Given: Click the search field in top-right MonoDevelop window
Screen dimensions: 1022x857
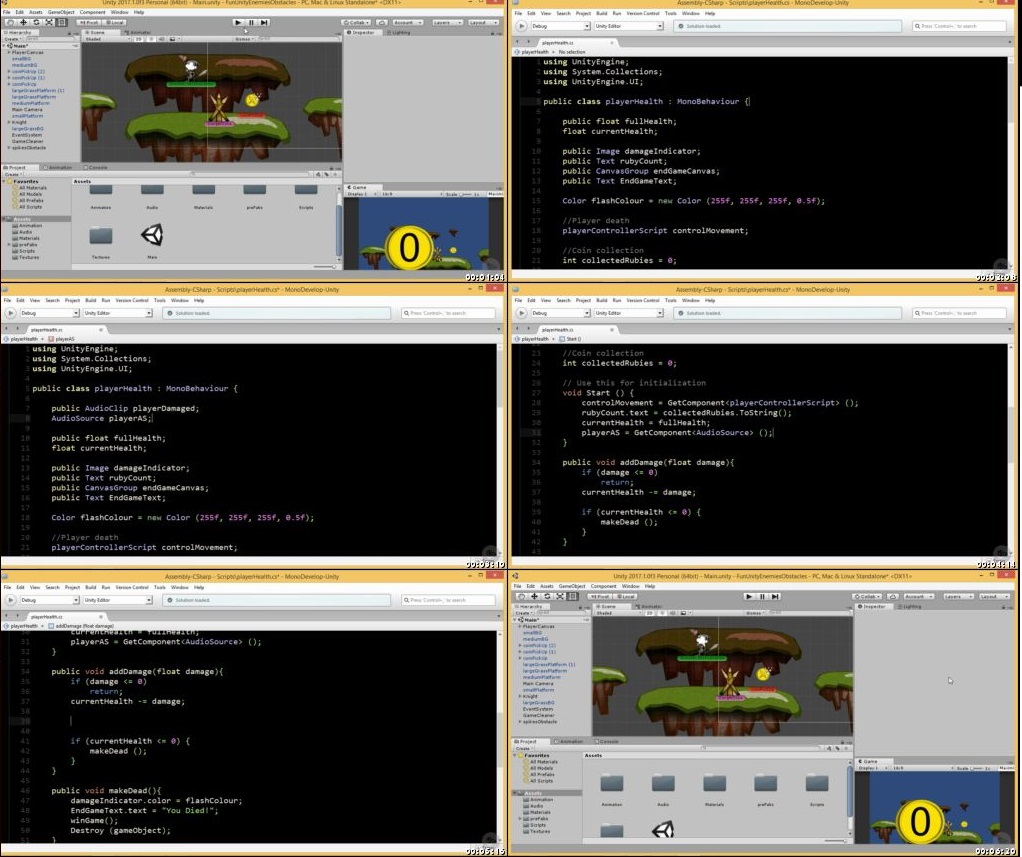Looking at the screenshot, I should (x=959, y=26).
